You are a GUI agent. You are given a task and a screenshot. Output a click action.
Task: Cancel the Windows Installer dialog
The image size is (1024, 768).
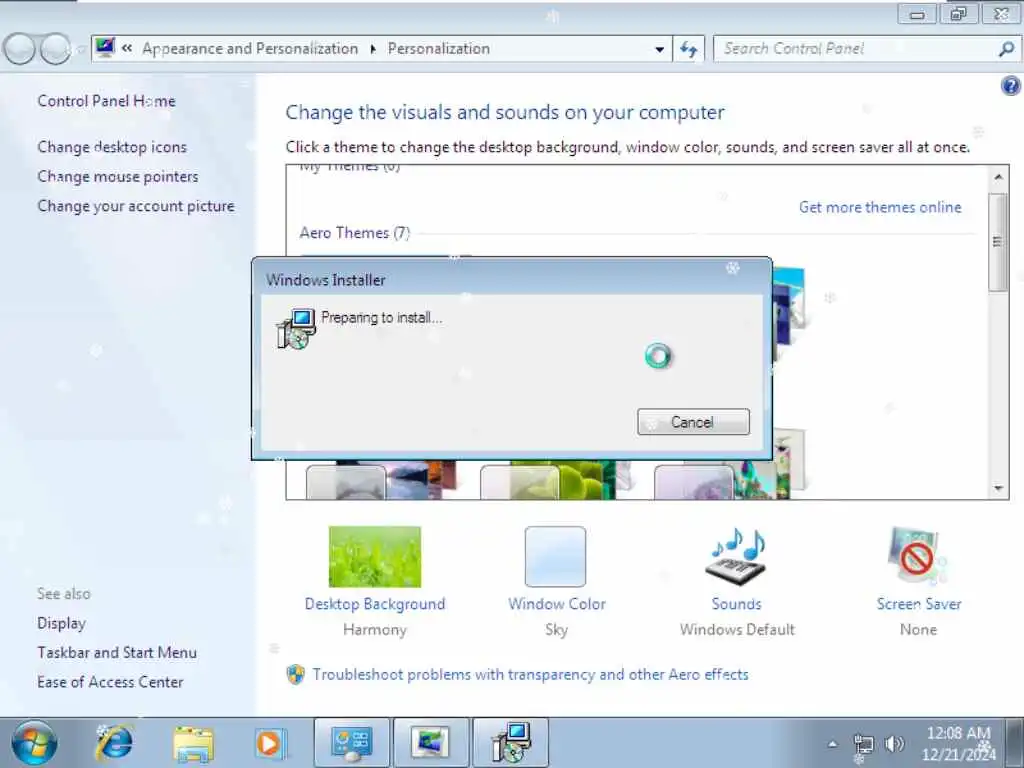tap(693, 422)
